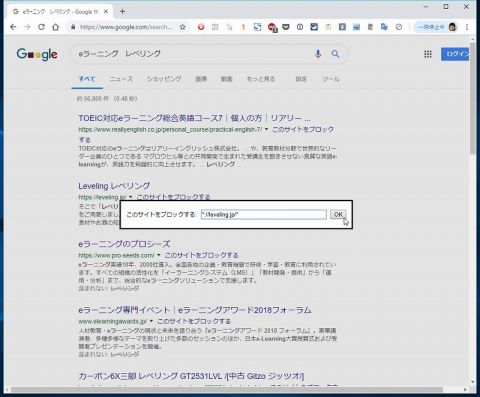Open the カーボン6X三脚 レベリング result link
Viewport: 480px width, 397px height.
tap(191, 376)
